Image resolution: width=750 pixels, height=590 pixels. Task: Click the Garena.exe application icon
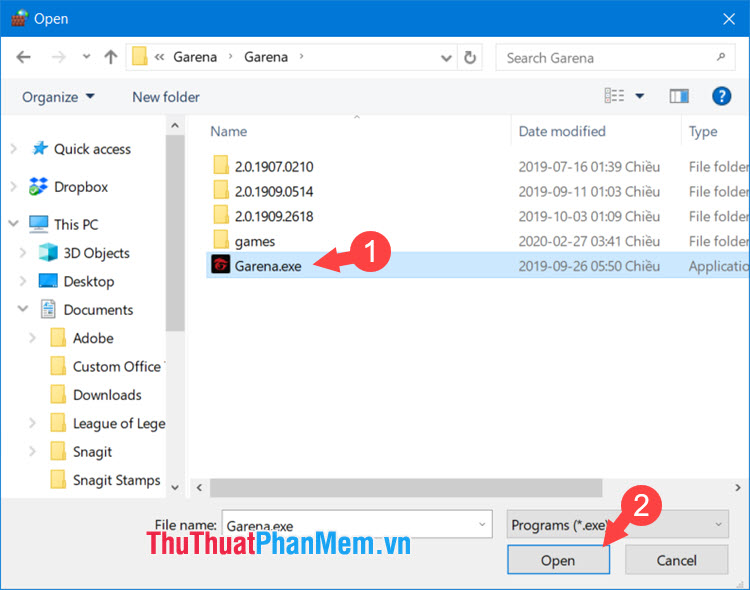point(221,264)
